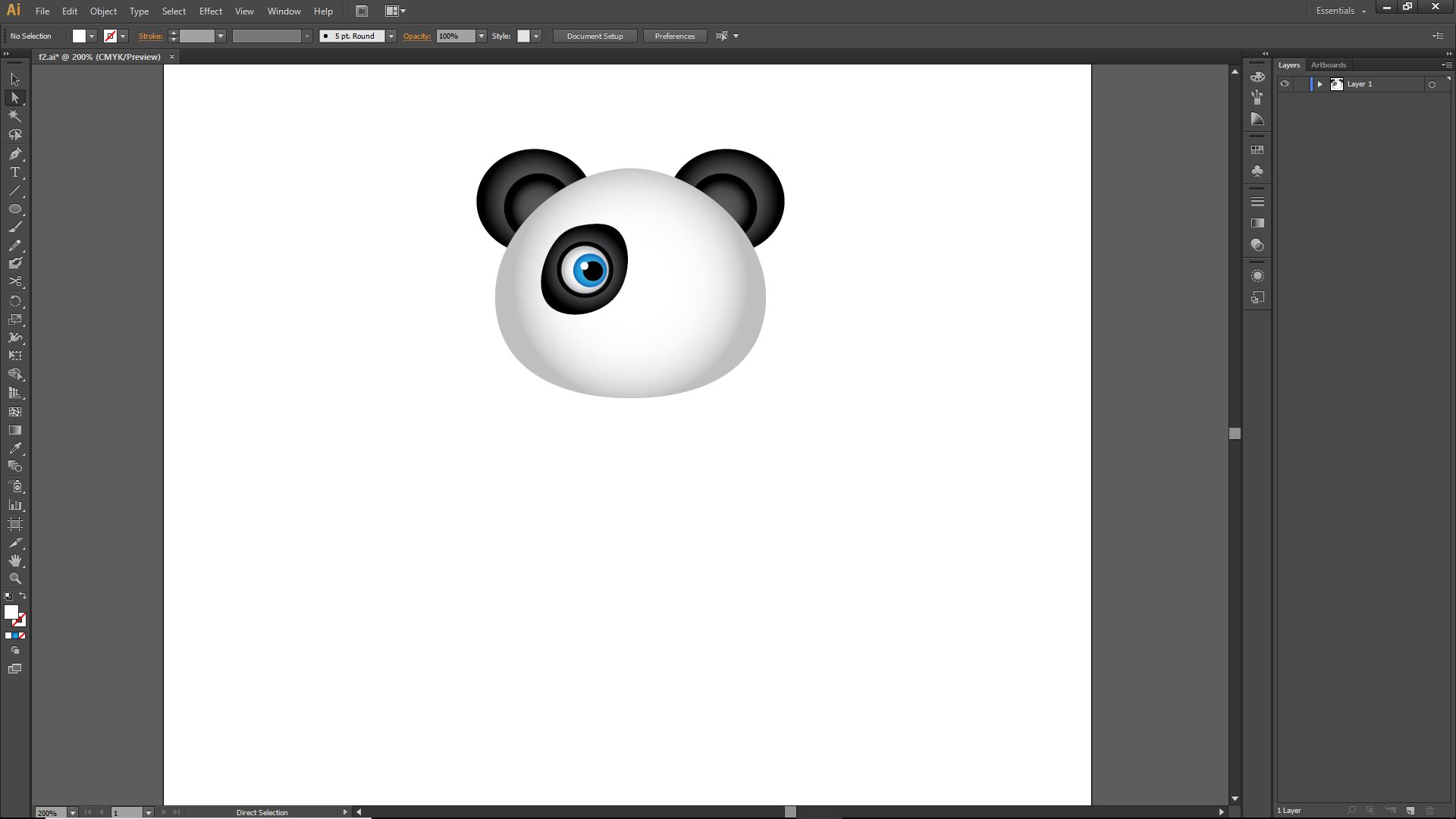Click the Document Setup button
The width and height of the screenshot is (1456, 819).
pyautogui.click(x=595, y=36)
